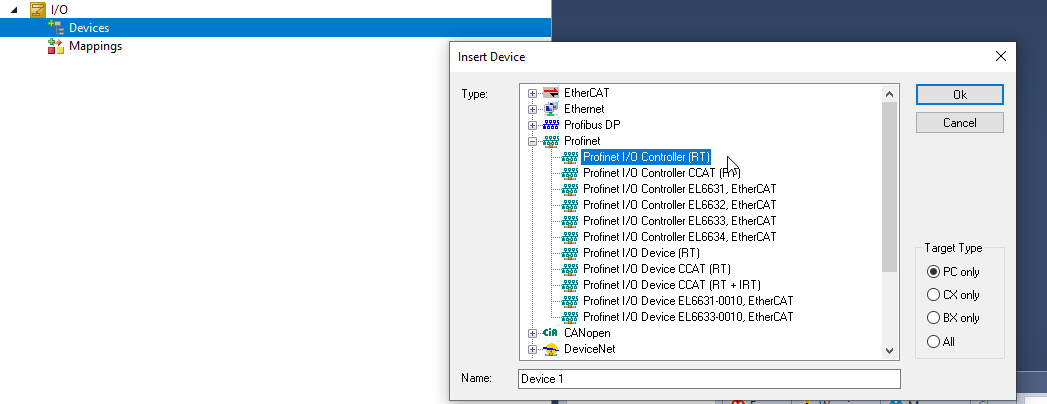Click the CANopen icon in list
The width and height of the screenshot is (1047, 404).
click(x=550, y=333)
